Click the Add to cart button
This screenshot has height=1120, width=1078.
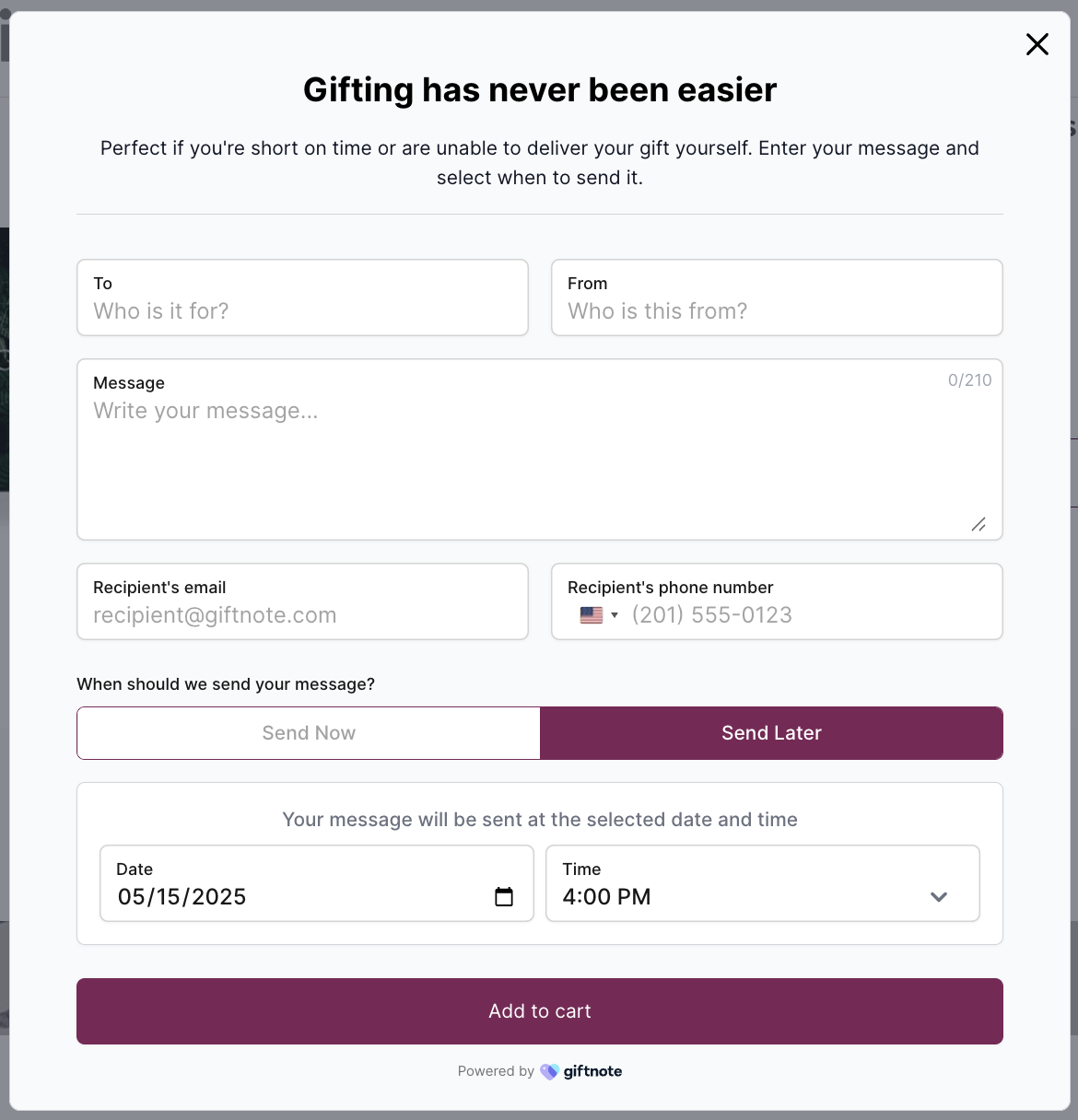540,1011
